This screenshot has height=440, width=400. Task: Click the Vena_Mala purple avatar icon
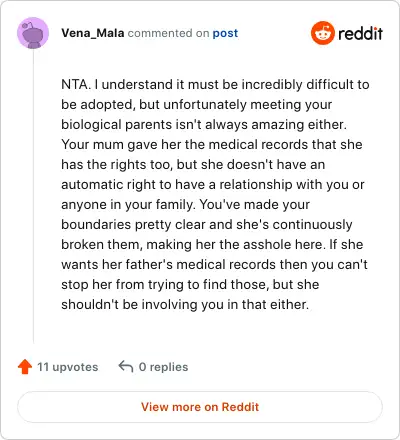33,33
